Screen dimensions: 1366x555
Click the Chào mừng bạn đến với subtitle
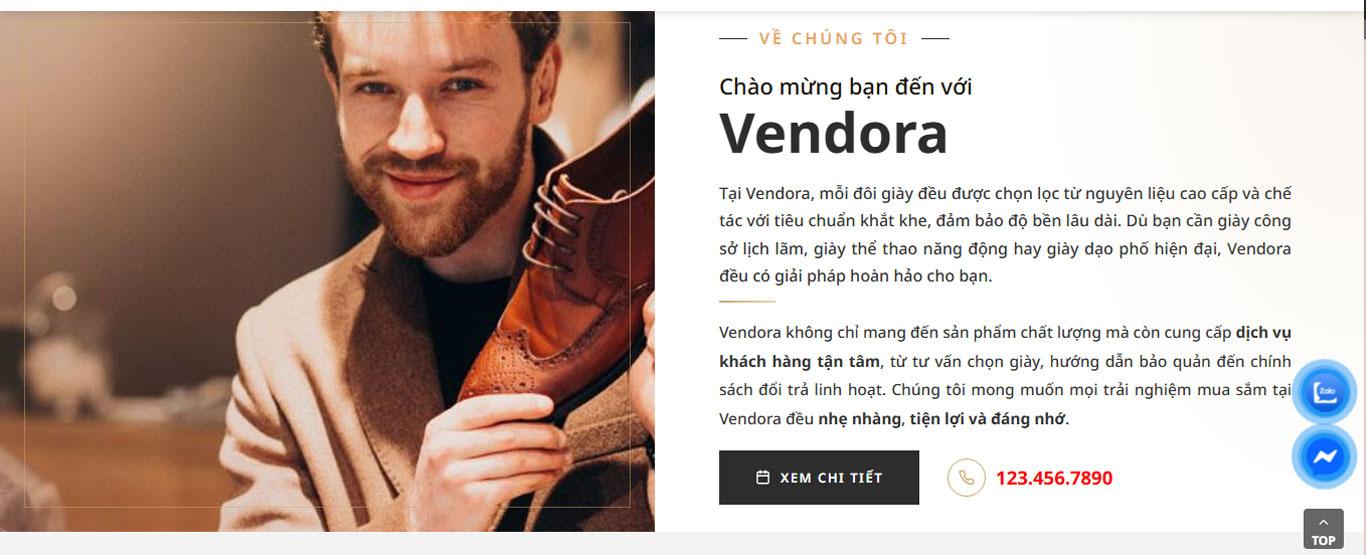coord(845,87)
